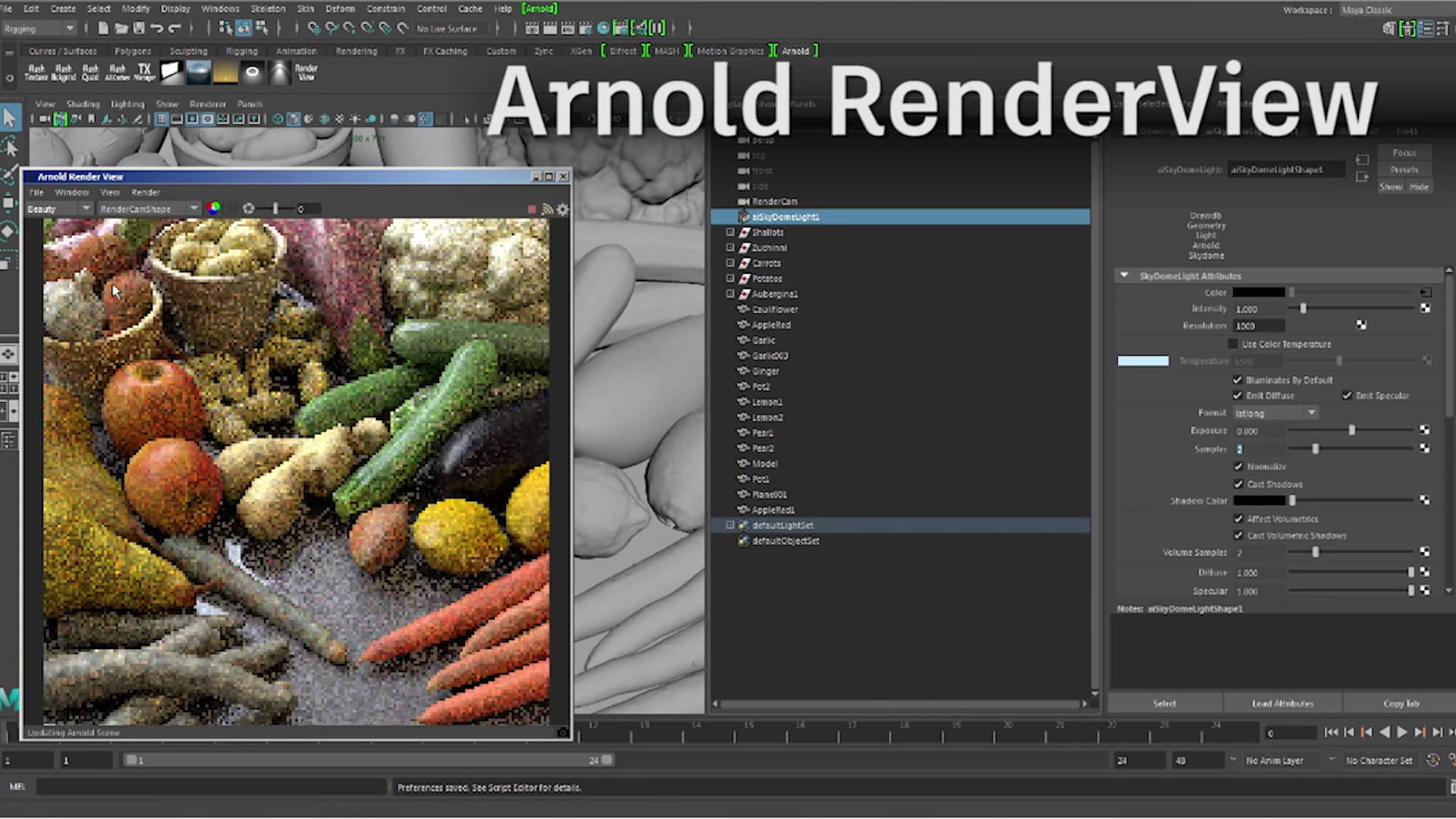Viewport: 1456px width, 819px height.
Task: Click the Flush Quad shelf icon
Action: click(x=90, y=73)
